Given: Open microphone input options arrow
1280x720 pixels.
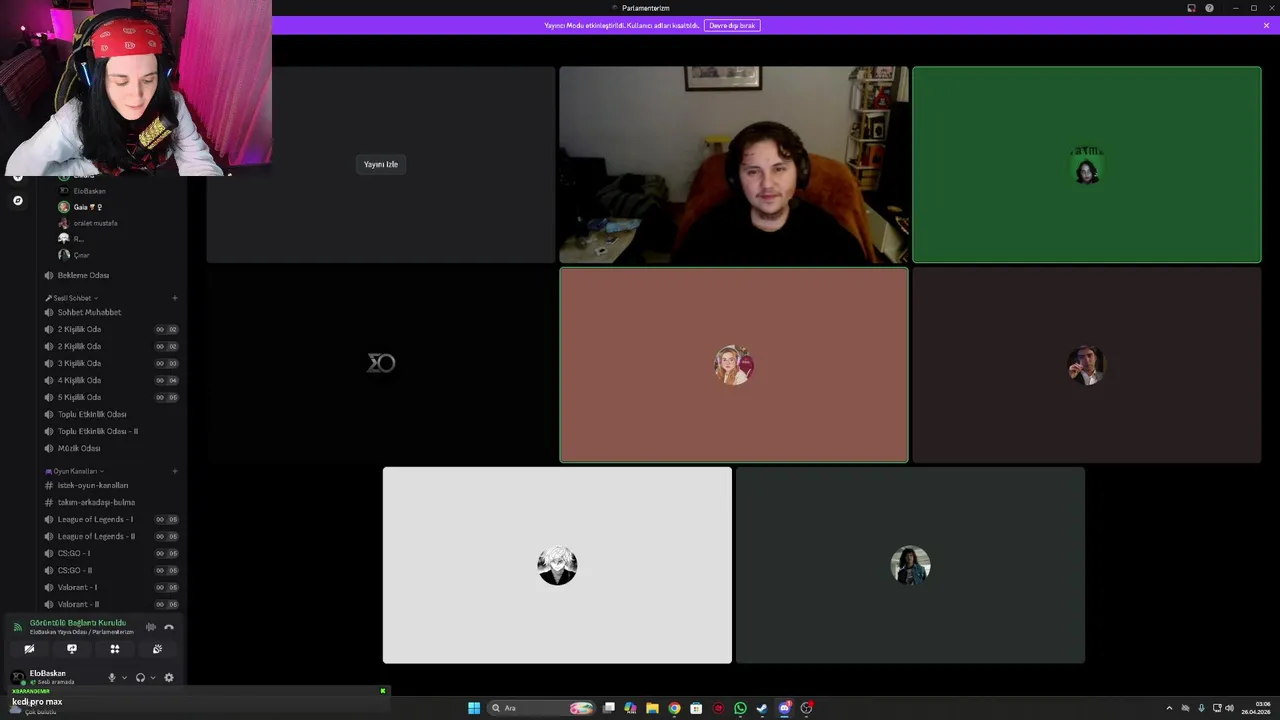Looking at the screenshot, I should pyautogui.click(x=124, y=677).
